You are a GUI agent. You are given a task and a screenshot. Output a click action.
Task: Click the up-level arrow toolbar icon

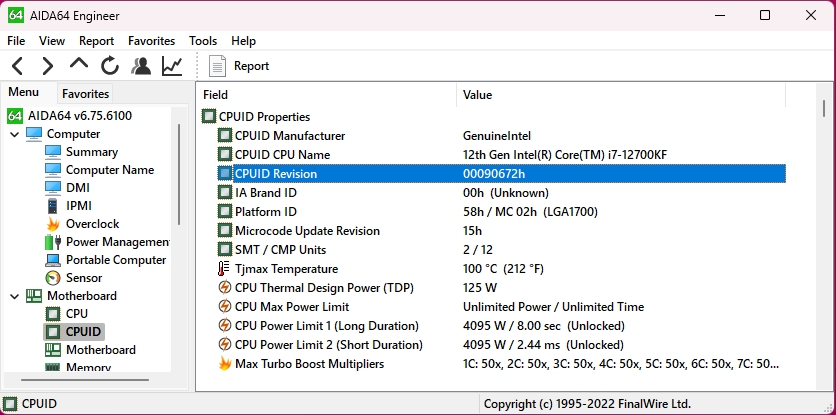pos(79,64)
